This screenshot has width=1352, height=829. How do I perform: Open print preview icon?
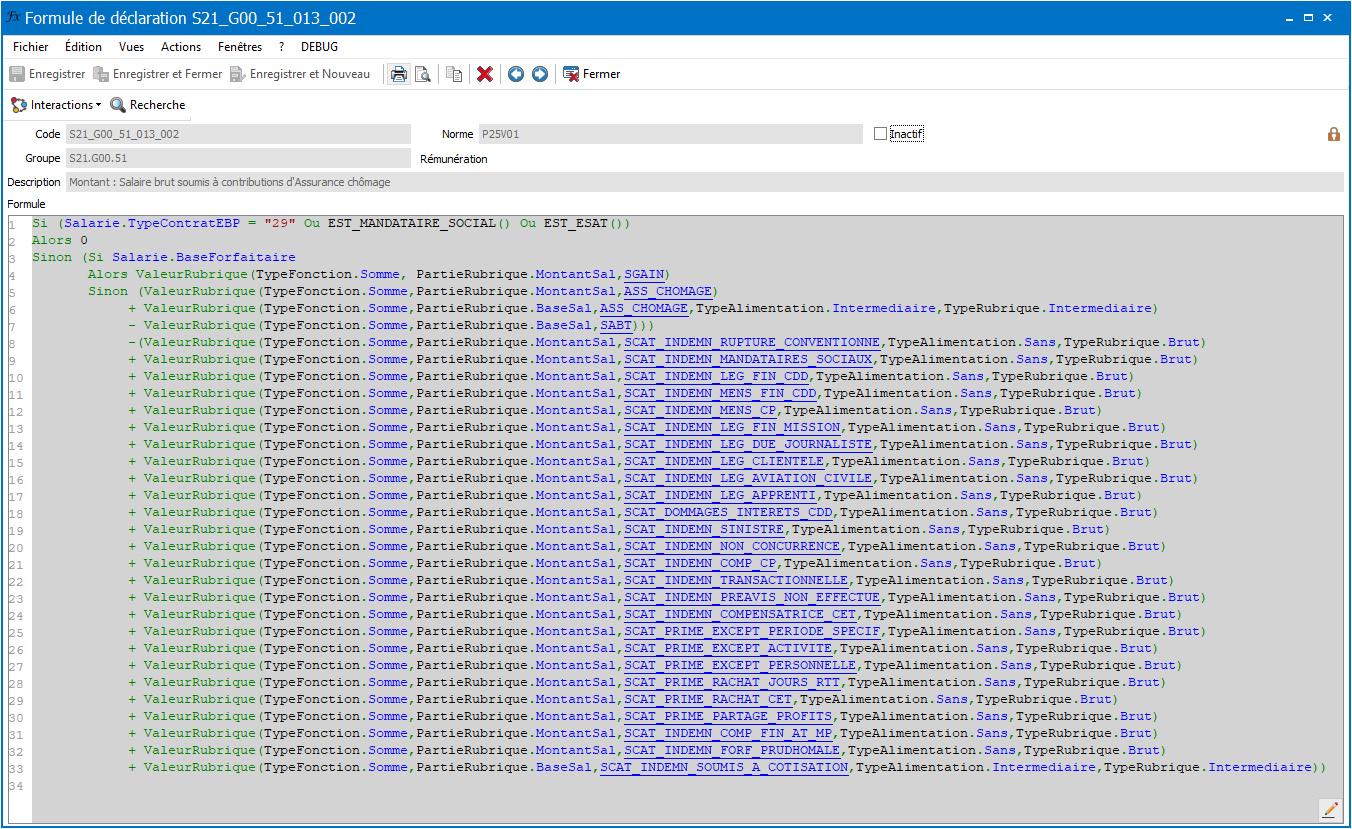click(423, 74)
